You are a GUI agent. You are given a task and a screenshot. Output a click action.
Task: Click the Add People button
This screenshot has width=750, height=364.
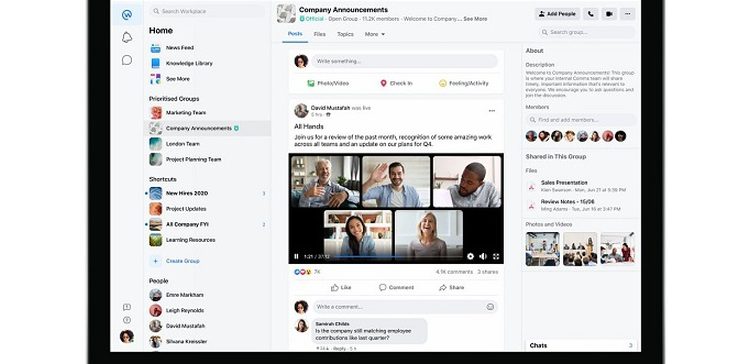pyautogui.click(x=557, y=14)
